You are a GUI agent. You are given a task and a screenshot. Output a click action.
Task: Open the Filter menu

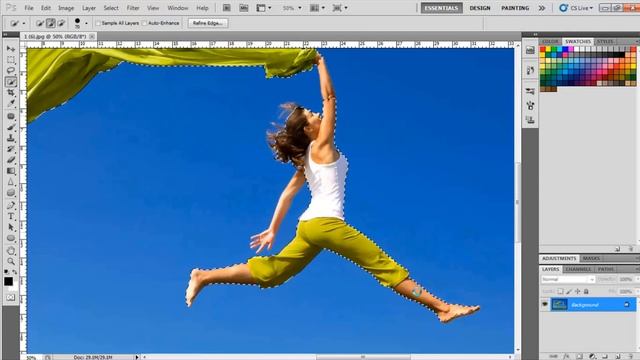(133, 8)
